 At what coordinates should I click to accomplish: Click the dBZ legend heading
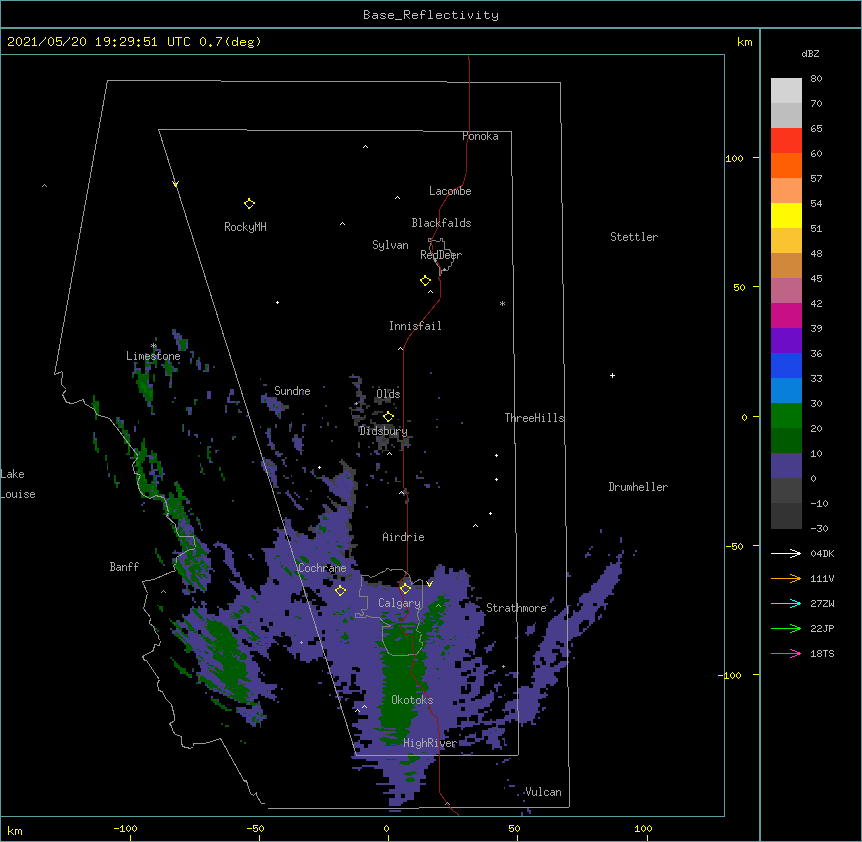coord(810,53)
